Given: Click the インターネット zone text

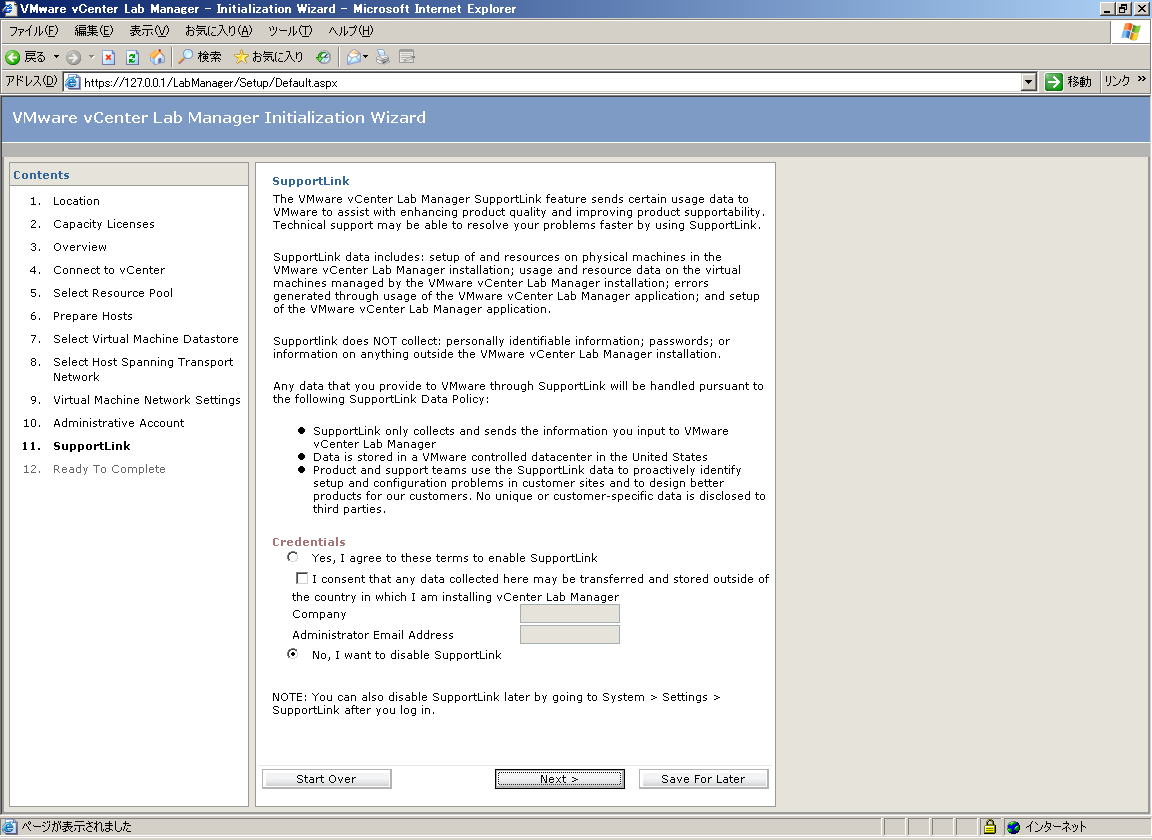Looking at the screenshot, I should point(1056,827).
